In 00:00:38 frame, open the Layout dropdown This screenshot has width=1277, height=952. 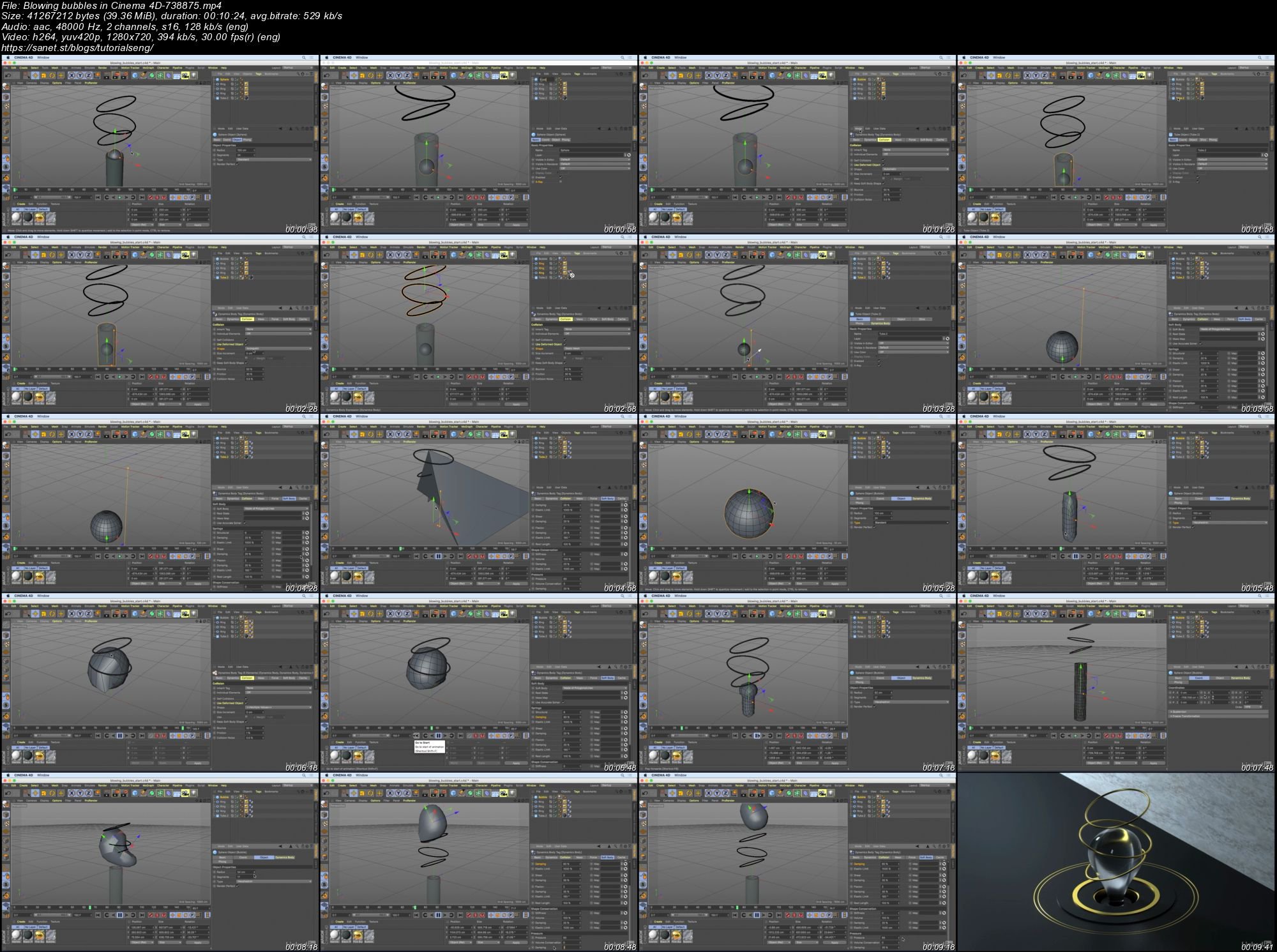297,68
